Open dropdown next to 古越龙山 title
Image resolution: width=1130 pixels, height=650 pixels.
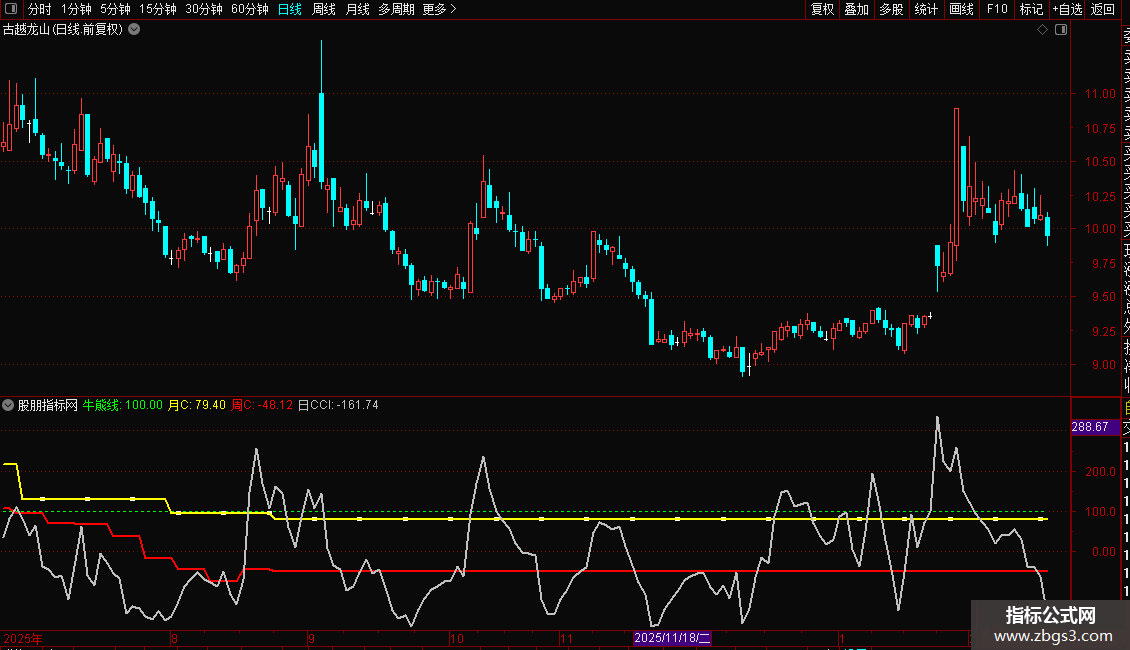(134, 30)
